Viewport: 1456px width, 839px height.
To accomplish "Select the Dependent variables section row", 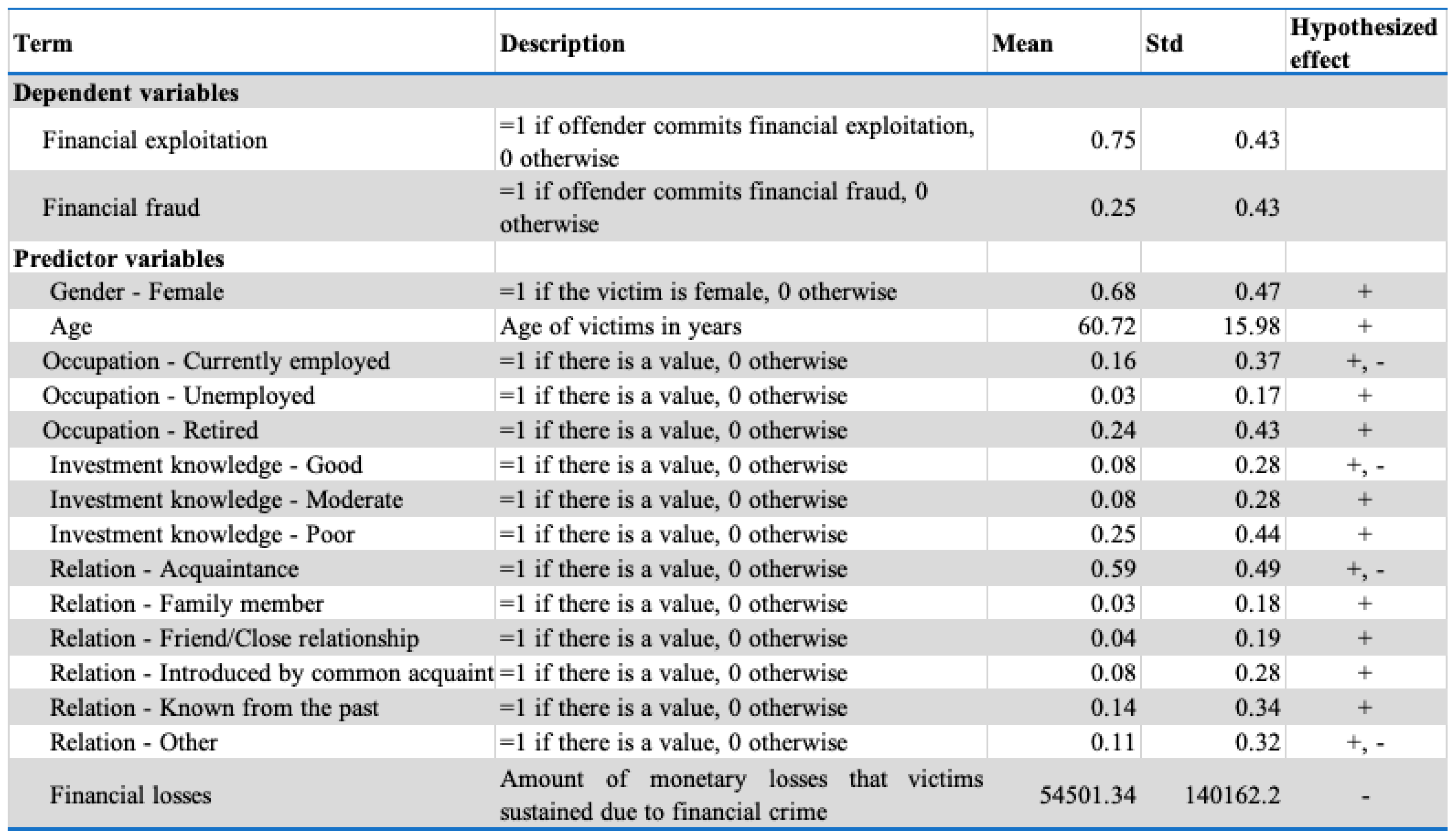I will pos(125,93).
